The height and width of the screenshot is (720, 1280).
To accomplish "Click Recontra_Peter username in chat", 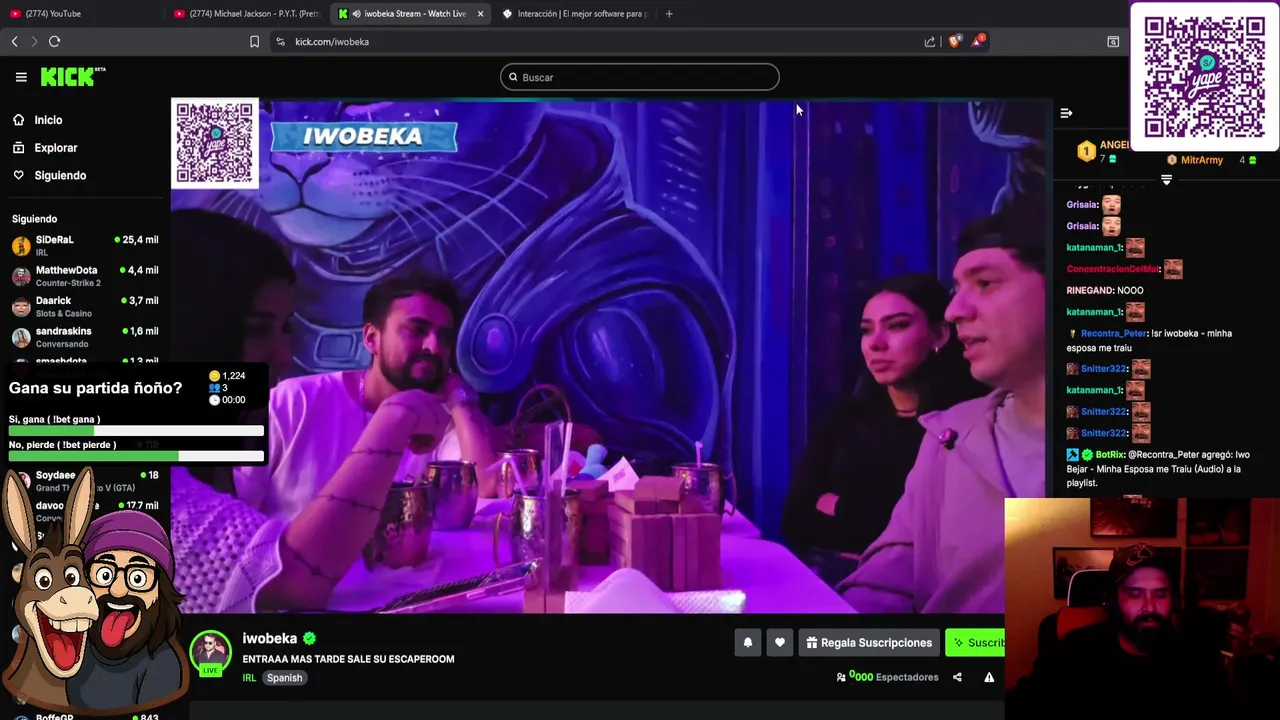I will coord(1113,333).
